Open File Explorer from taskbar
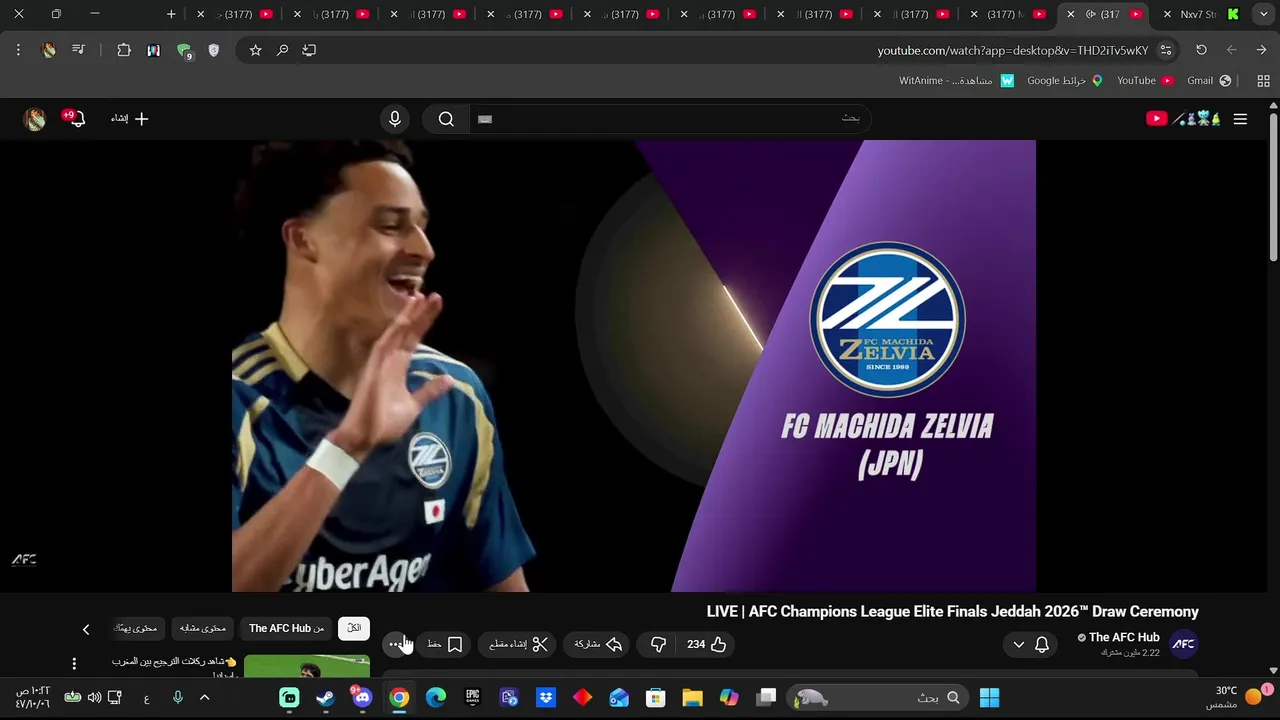 point(692,697)
